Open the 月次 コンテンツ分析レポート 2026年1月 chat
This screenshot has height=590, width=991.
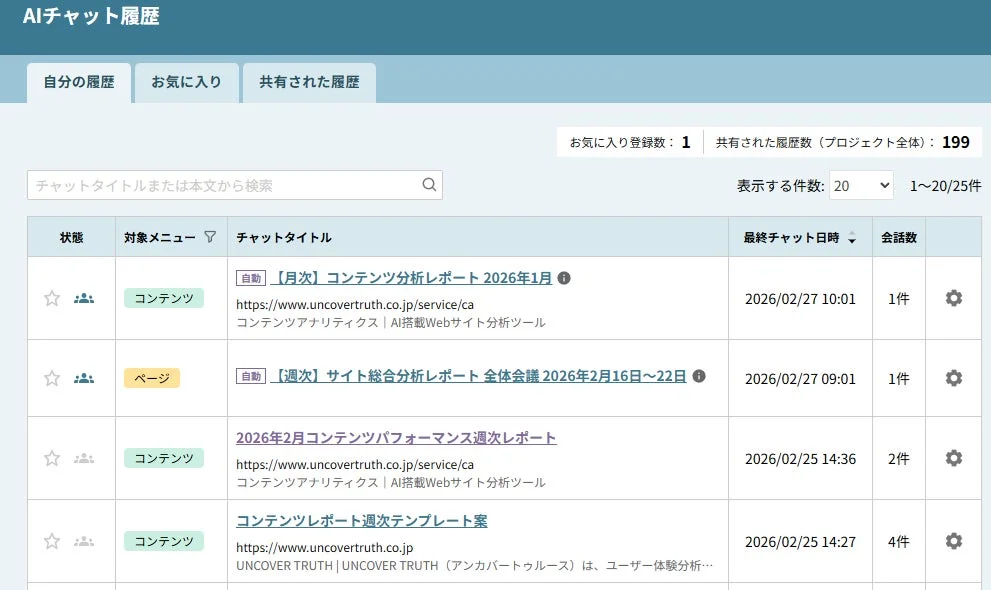411,278
